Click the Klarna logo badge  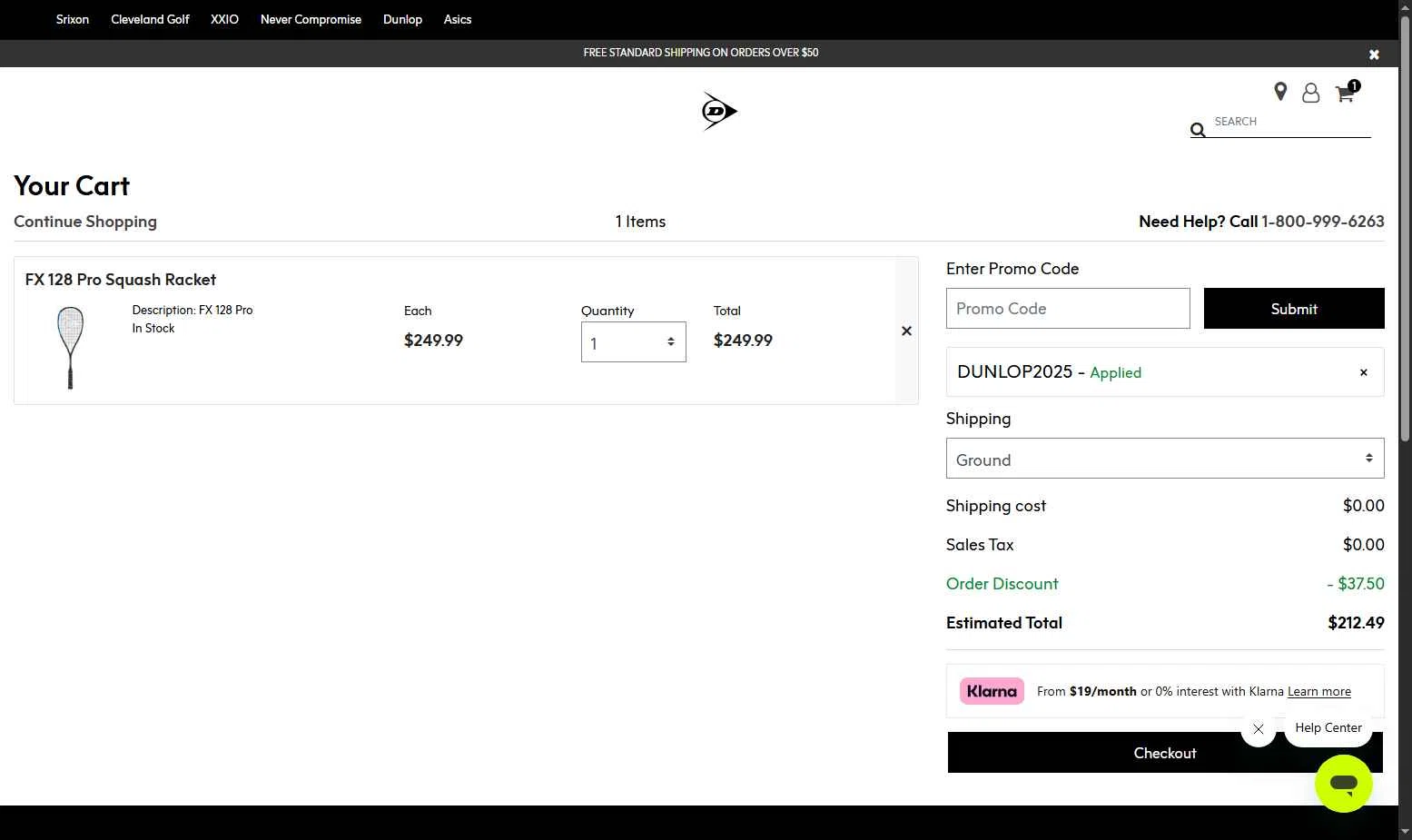click(x=992, y=691)
